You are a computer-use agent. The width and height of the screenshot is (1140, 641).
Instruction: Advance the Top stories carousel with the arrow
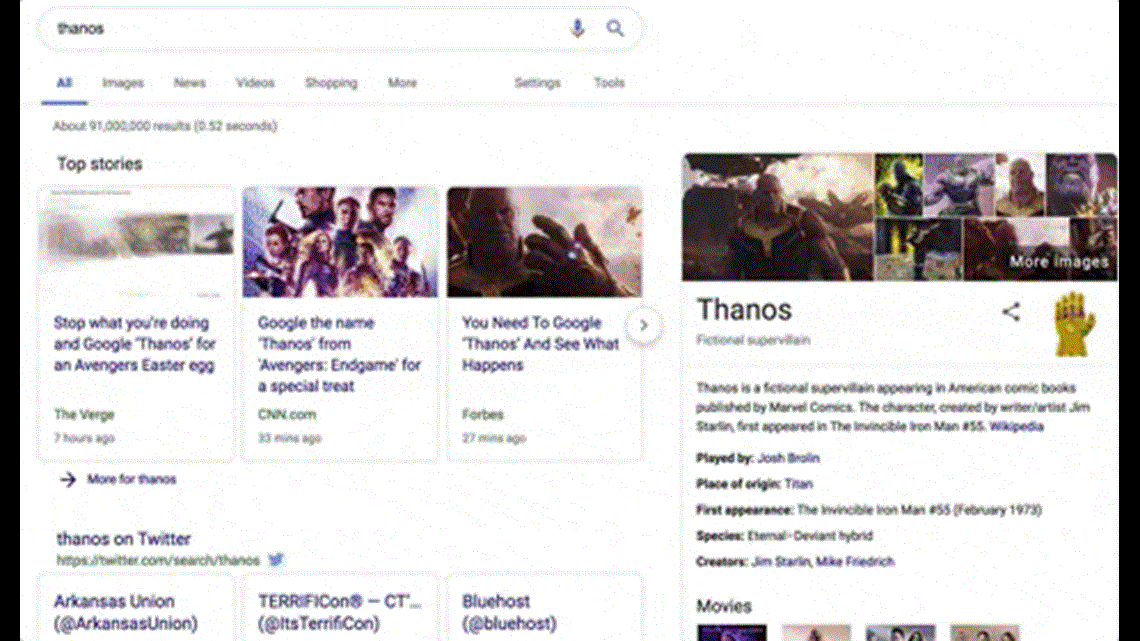click(643, 326)
